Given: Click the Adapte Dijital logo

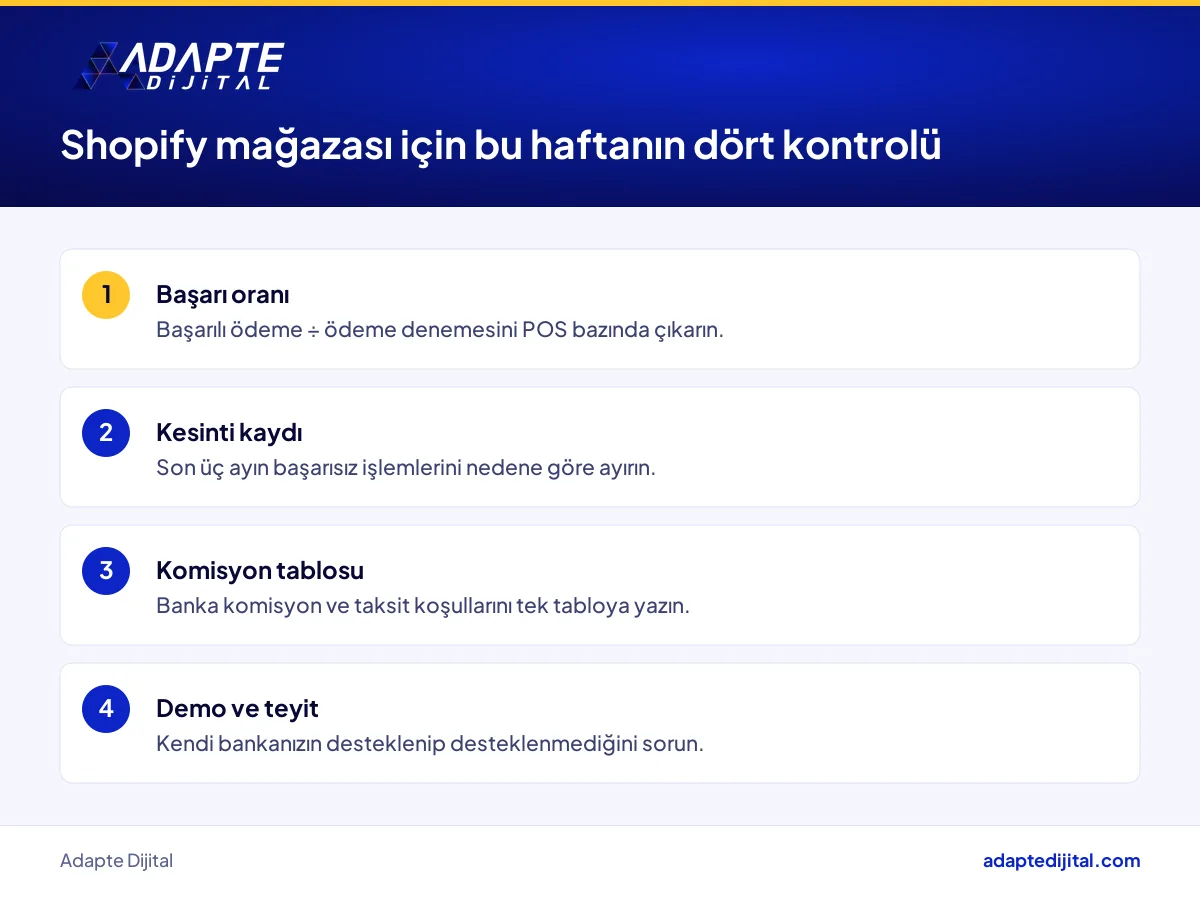Looking at the screenshot, I should [179, 67].
